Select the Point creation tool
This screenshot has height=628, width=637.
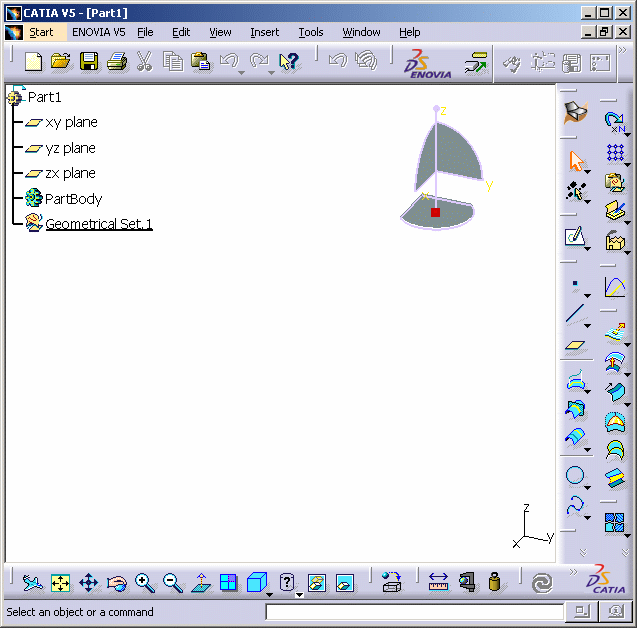(575, 284)
